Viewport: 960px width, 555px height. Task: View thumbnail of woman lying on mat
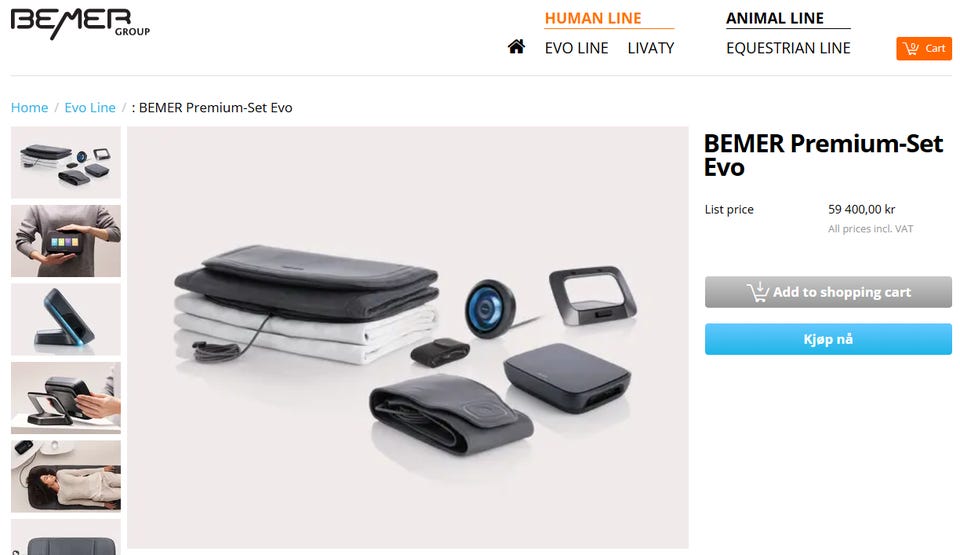pyautogui.click(x=66, y=476)
